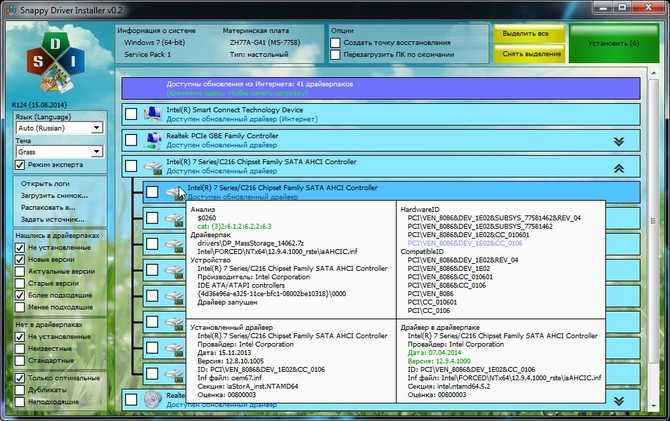Tick the checkbox for Intel Smart Connect Technology Device

pos(133,113)
